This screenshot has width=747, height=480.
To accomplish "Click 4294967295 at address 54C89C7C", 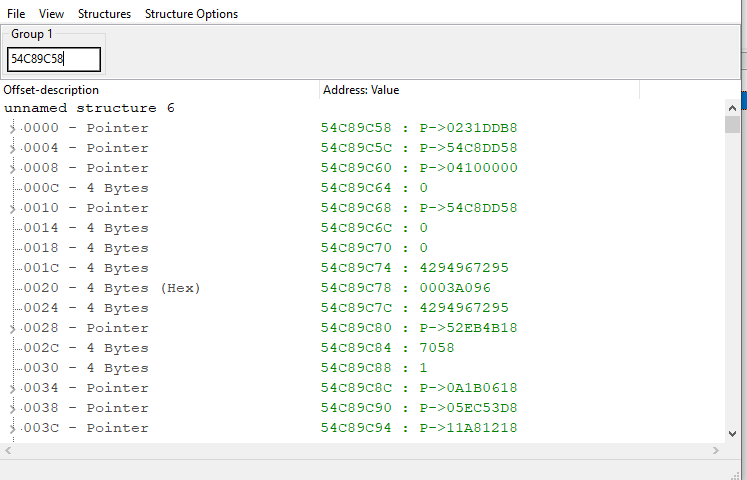I will coord(464,308).
